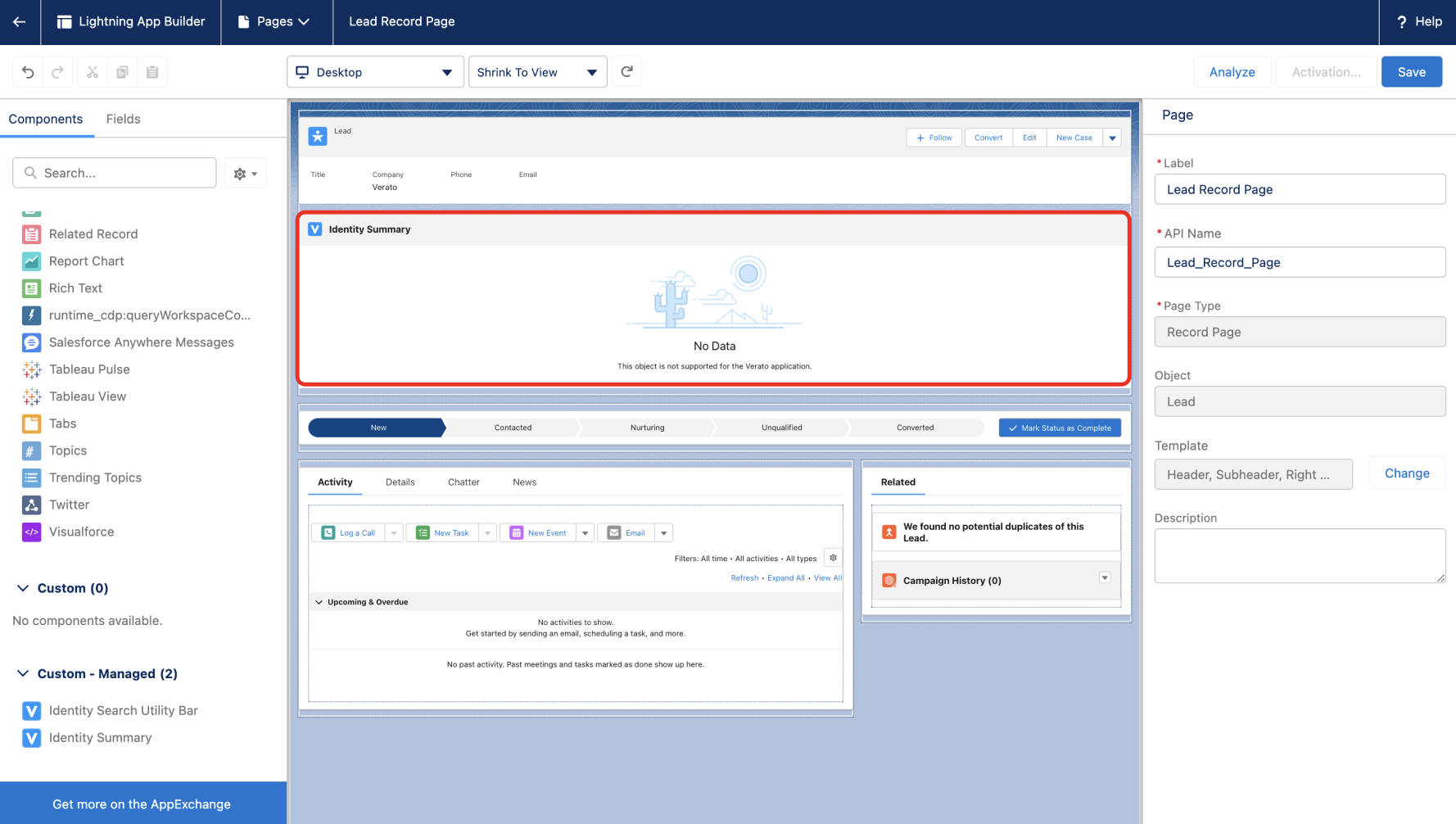Click the Paste clipboard icon
The image size is (1456, 824).
(152, 72)
